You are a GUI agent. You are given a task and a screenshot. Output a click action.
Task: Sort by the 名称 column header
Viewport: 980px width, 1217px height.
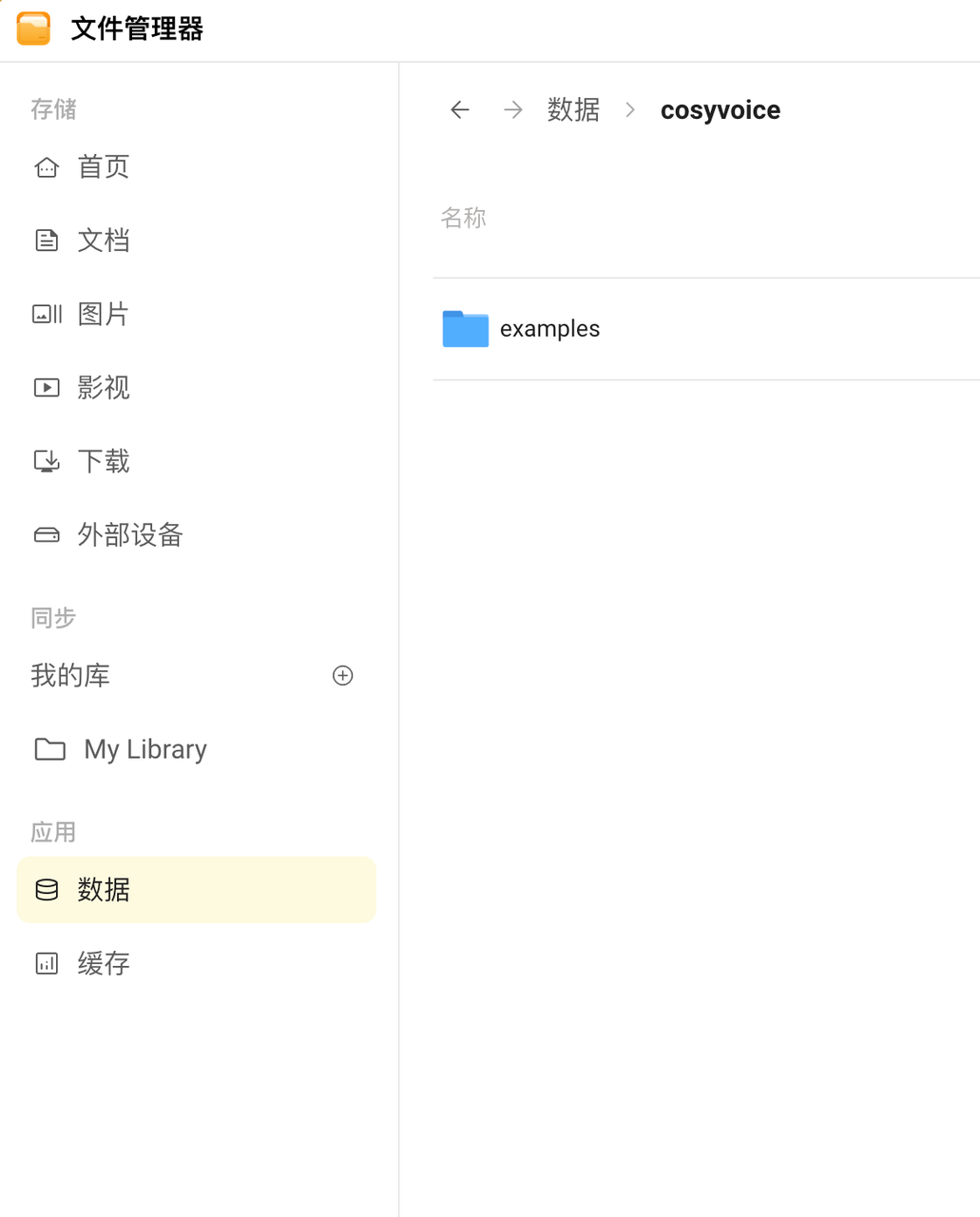point(464,219)
